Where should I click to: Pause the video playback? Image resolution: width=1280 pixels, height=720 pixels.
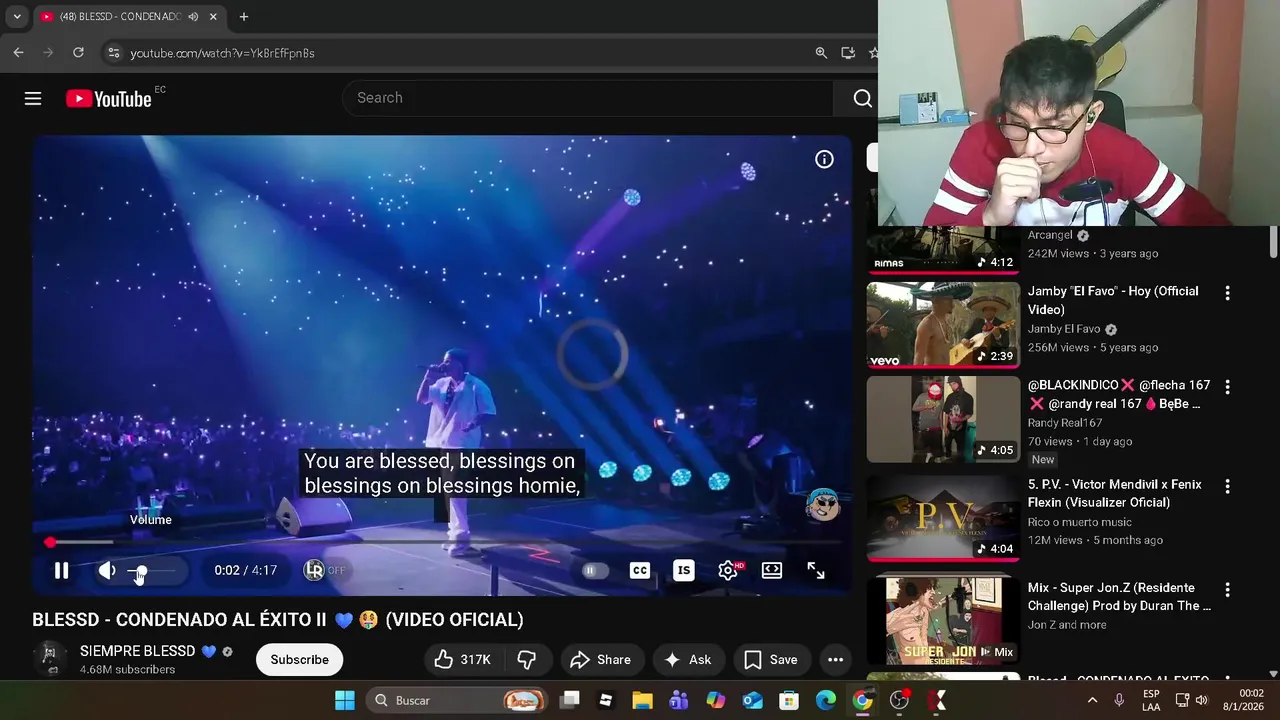pos(61,570)
